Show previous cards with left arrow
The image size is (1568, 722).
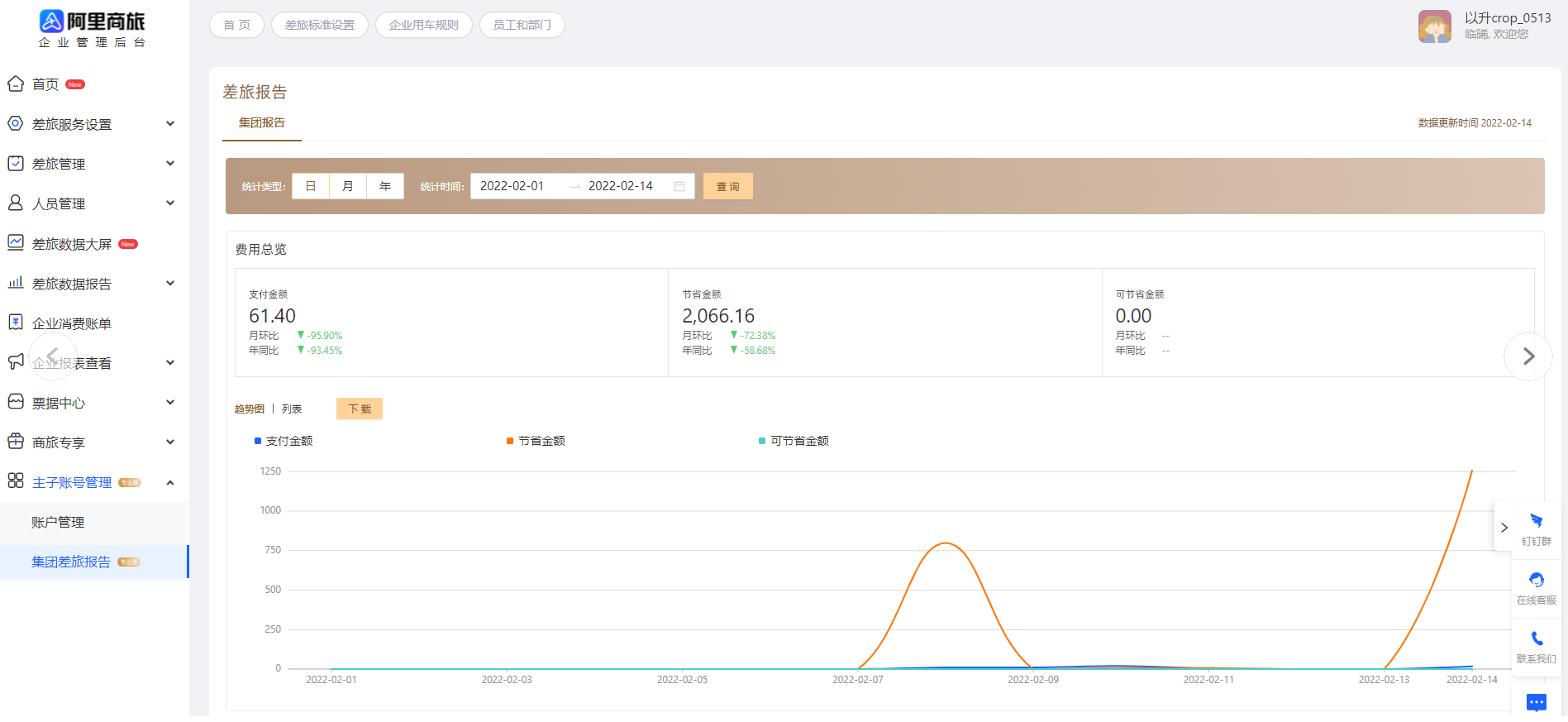tap(52, 356)
